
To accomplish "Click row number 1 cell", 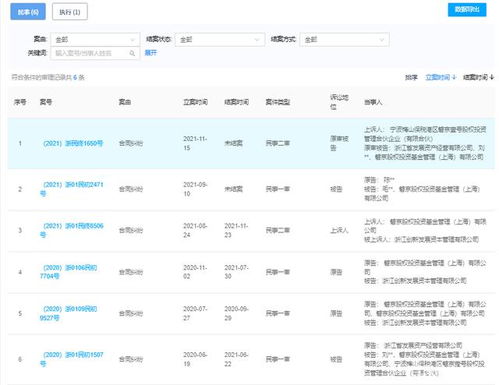I will pyautogui.click(x=20, y=143).
